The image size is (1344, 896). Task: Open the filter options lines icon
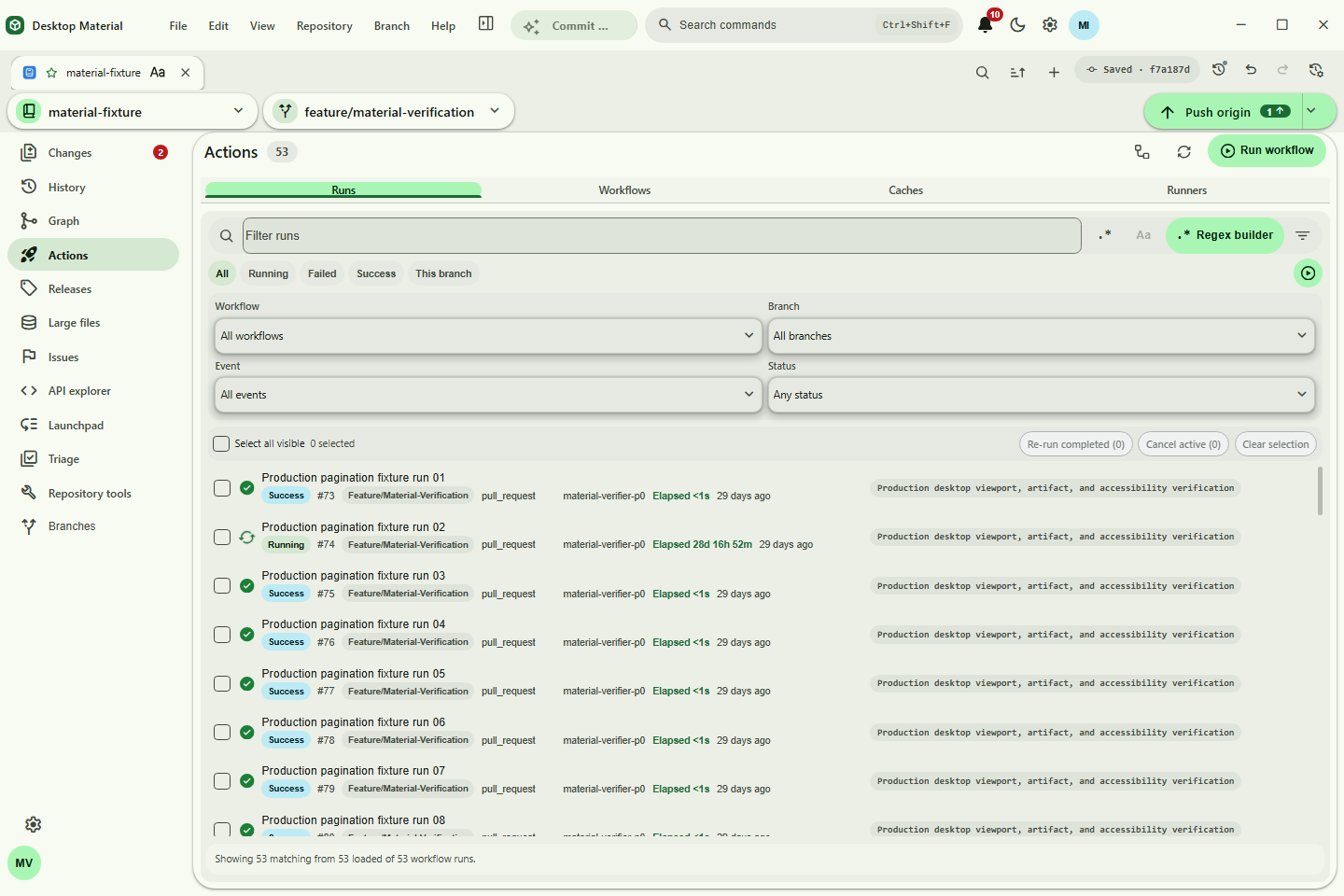(1303, 235)
